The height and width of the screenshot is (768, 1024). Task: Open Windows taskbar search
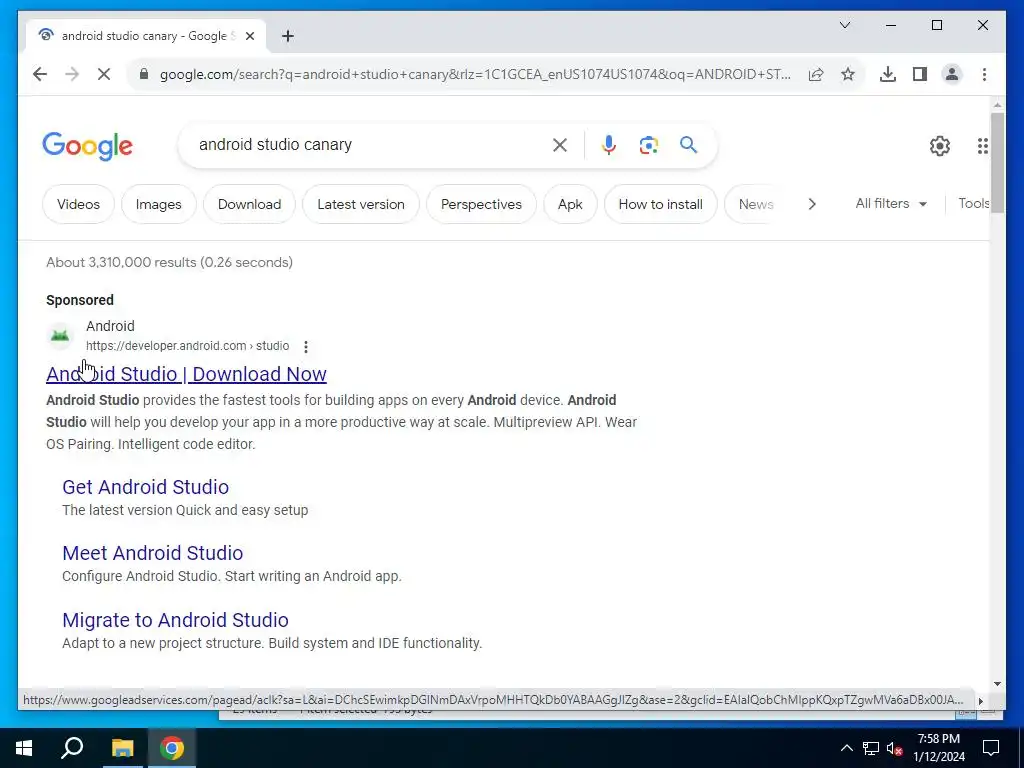coord(72,748)
